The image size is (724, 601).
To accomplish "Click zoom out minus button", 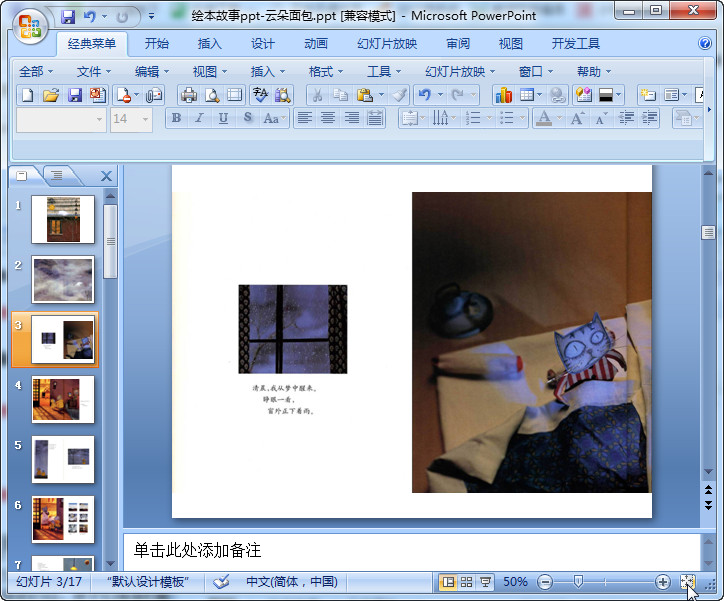I will 545,582.
